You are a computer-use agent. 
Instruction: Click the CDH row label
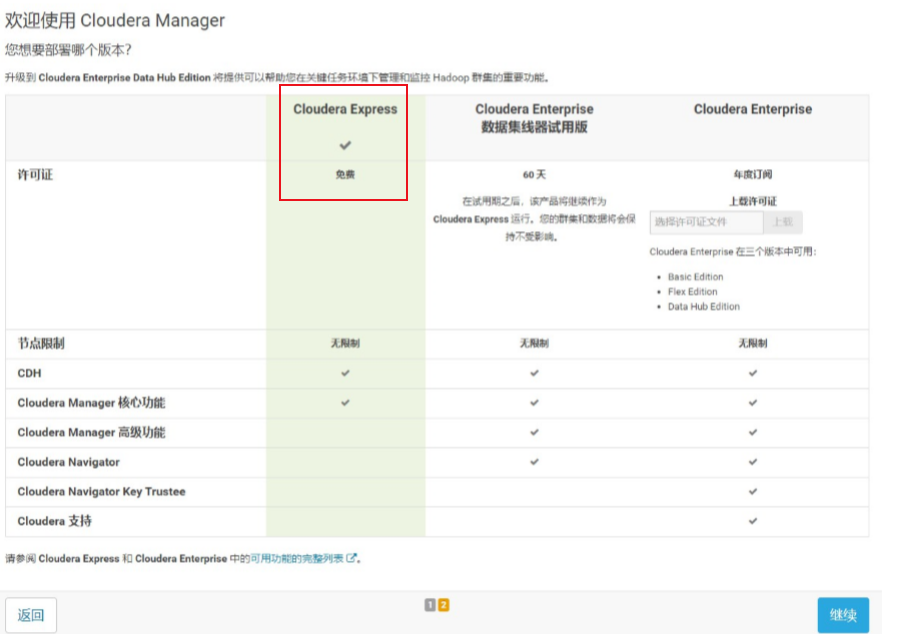tap(29, 373)
